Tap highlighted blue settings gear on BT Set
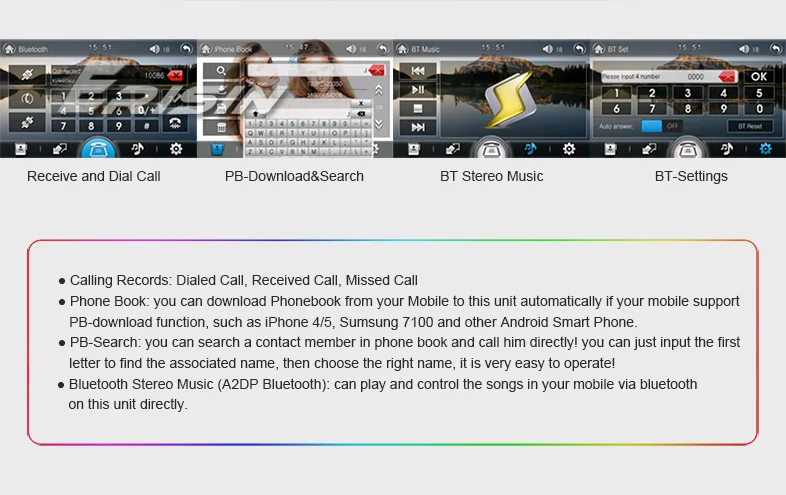 pos(765,149)
